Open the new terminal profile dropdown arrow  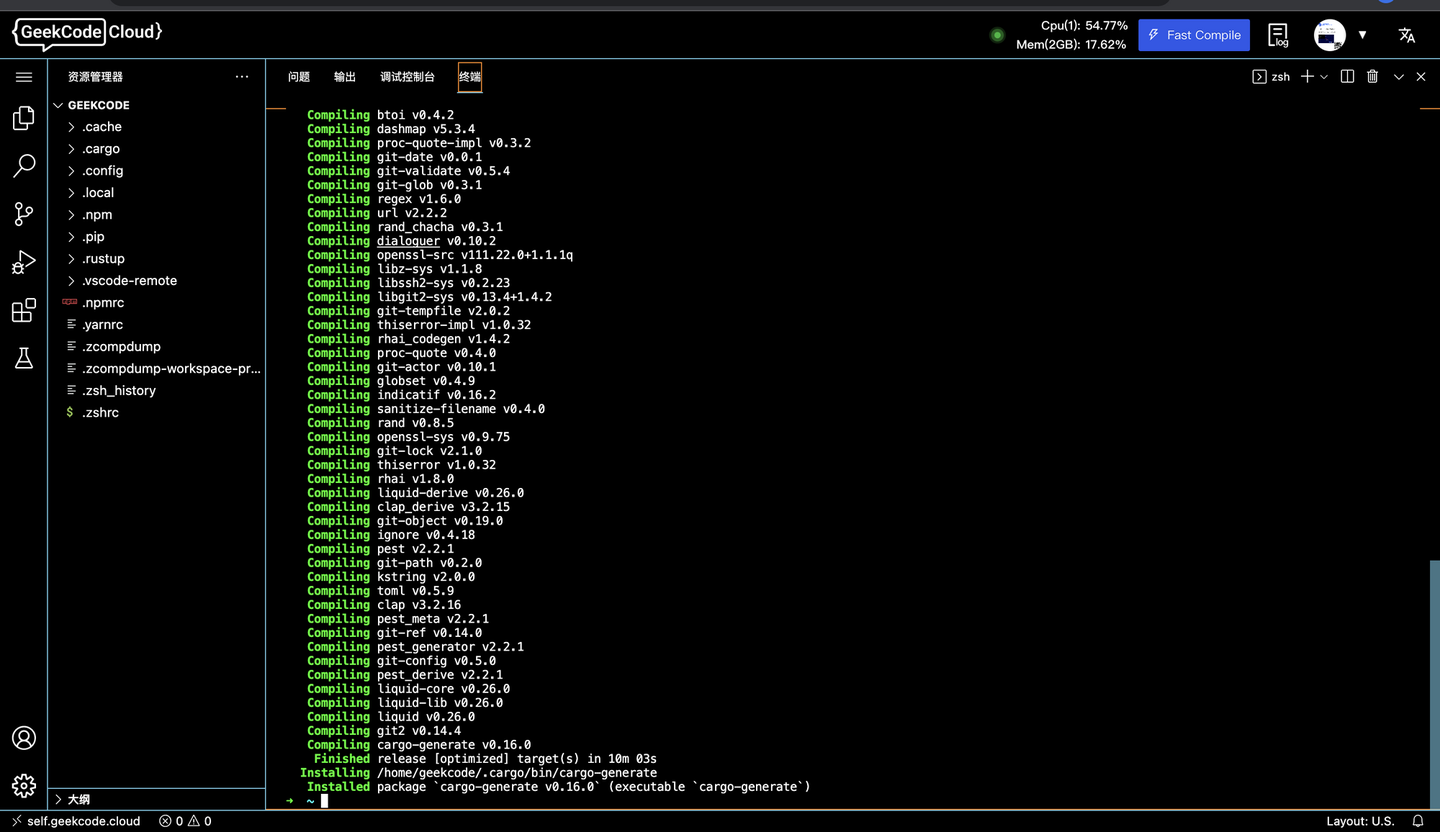click(x=1322, y=76)
